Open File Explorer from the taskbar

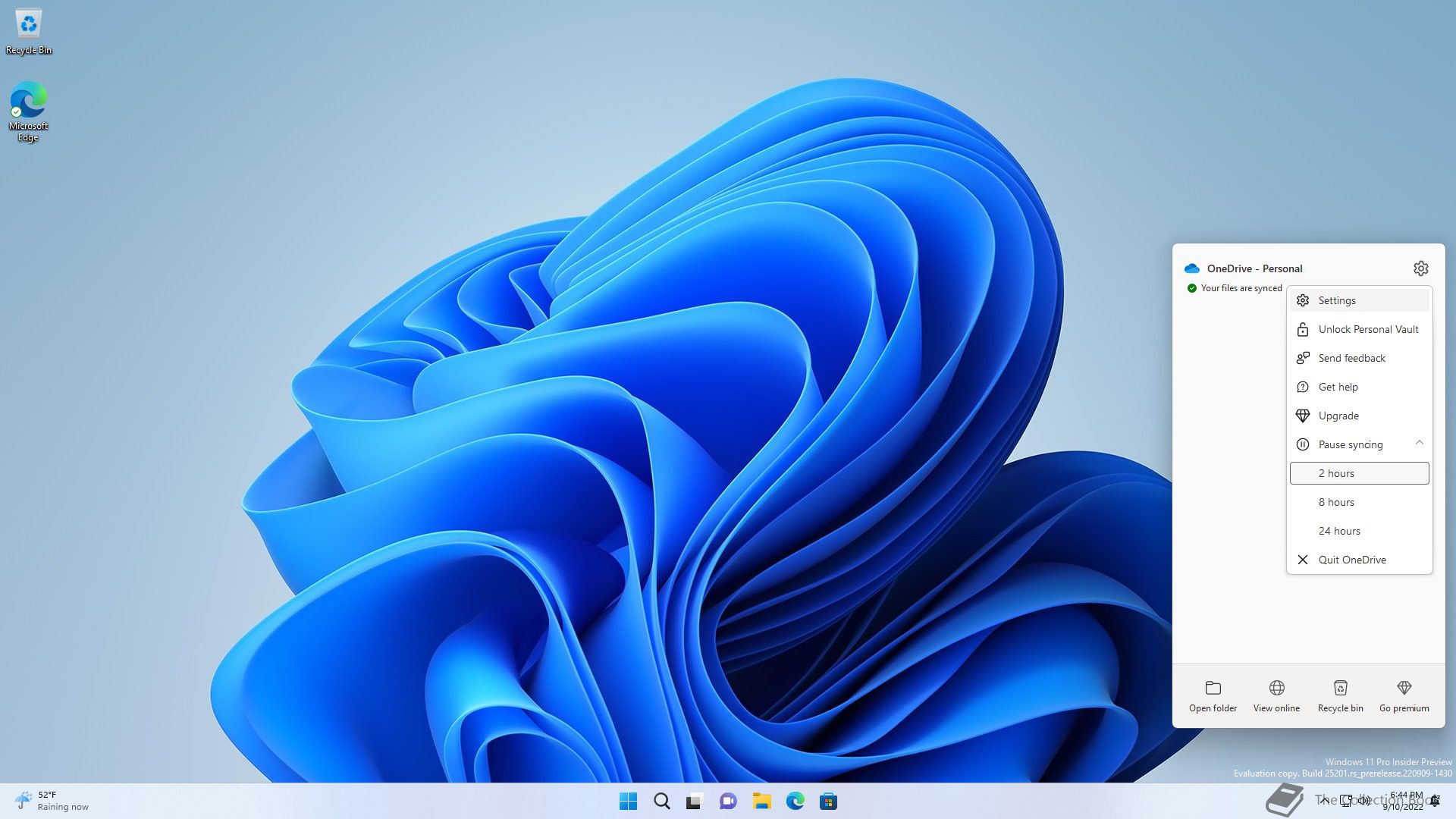click(761, 801)
